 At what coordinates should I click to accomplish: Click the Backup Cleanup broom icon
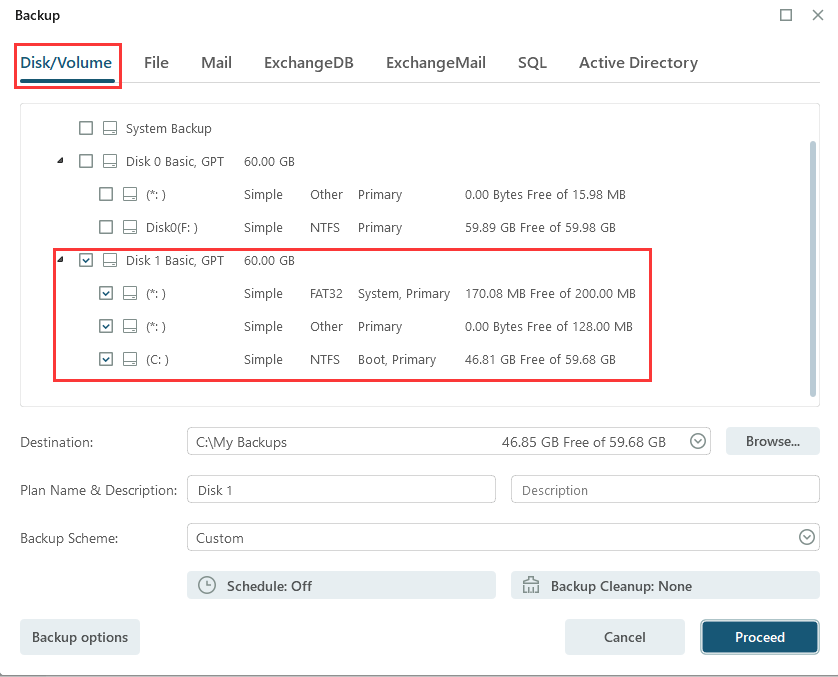(x=531, y=586)
